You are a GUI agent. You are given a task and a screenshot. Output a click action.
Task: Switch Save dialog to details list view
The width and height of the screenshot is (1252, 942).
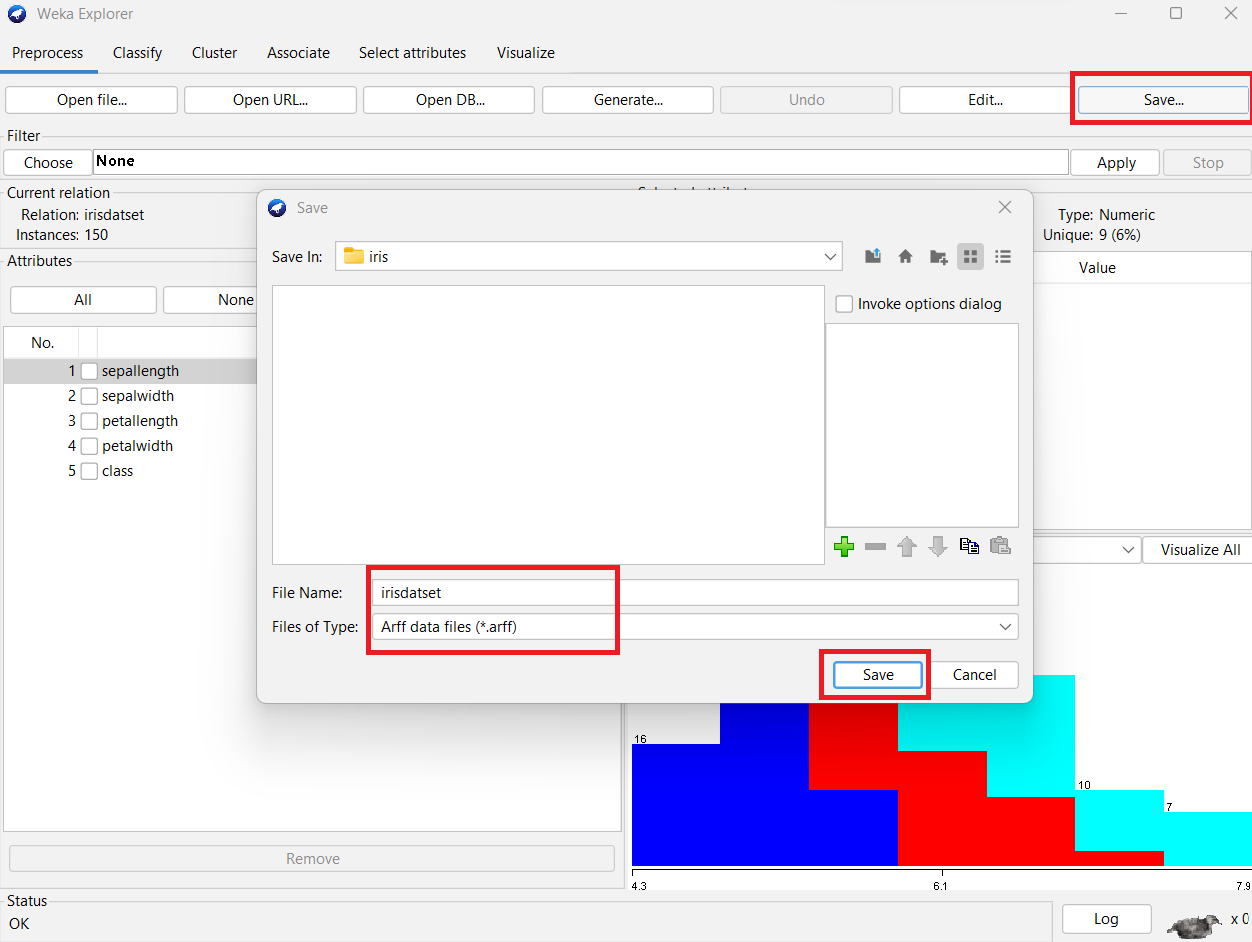[1003, 257]
